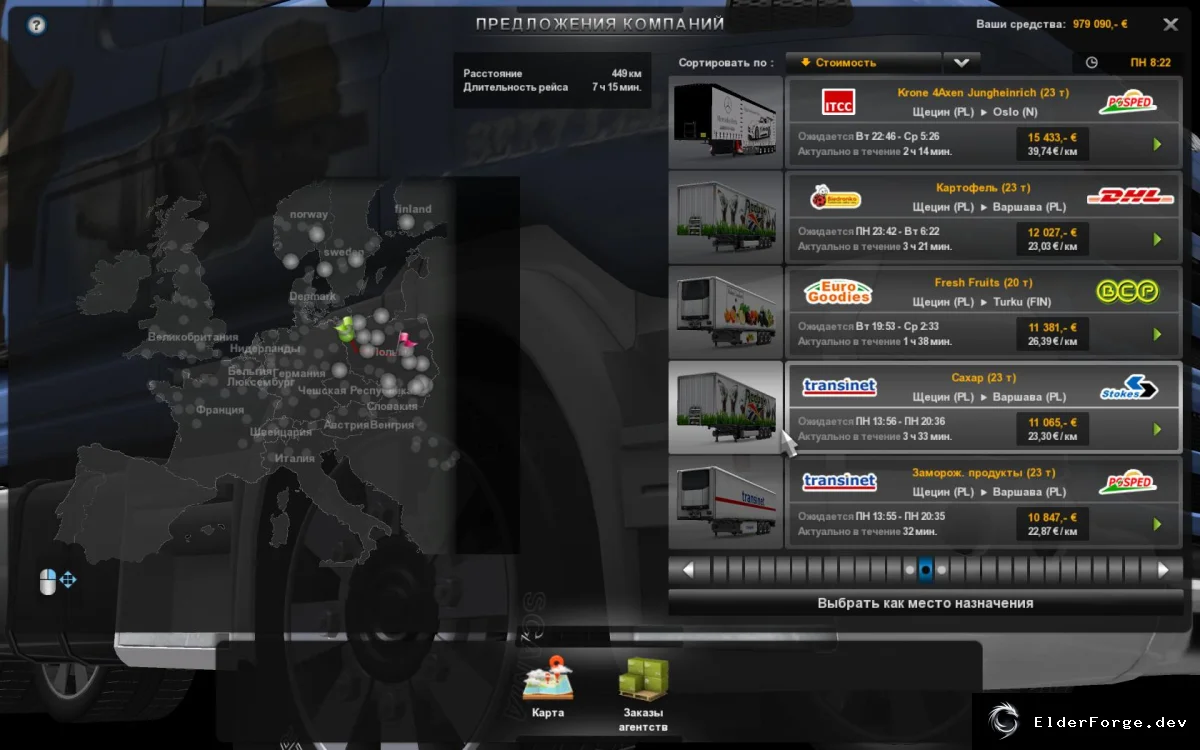Click the pink destination flag on map

pos(405,341)
